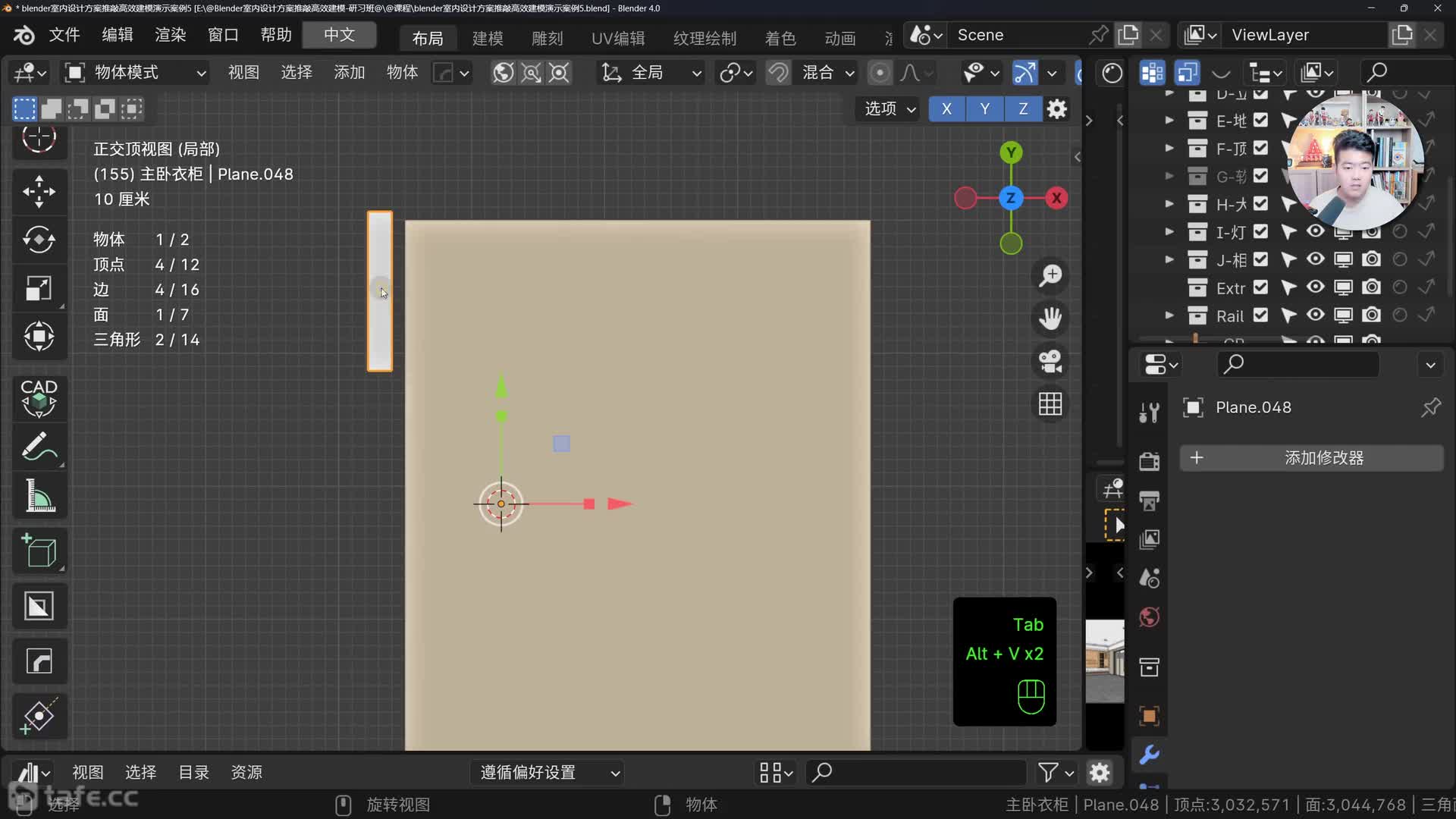The image size is (1456, 819).
Task: Activate the Annotate pencil tool
Action: tap(39, 447)
